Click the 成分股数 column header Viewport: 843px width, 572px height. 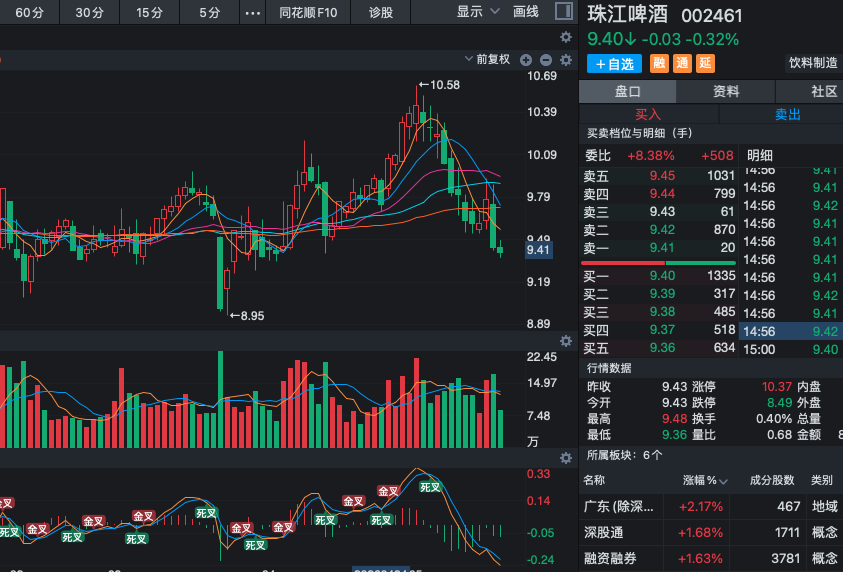coord(771,481)
